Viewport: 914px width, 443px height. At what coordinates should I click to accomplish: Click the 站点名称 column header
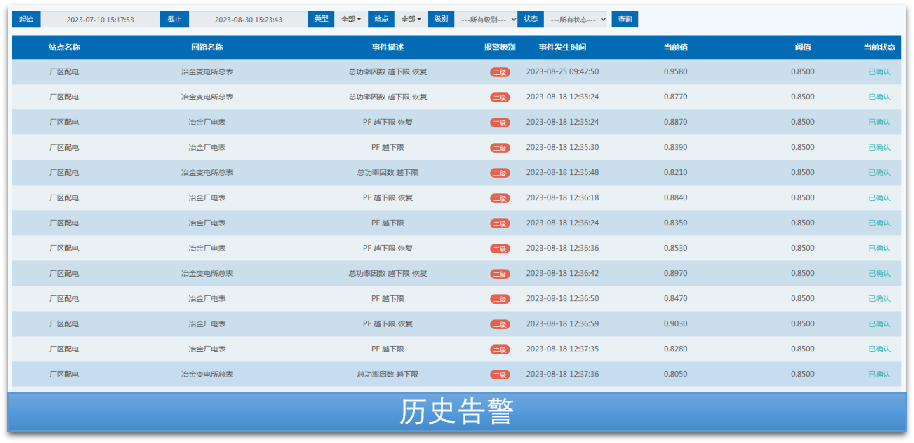click(x=64, y=47)
